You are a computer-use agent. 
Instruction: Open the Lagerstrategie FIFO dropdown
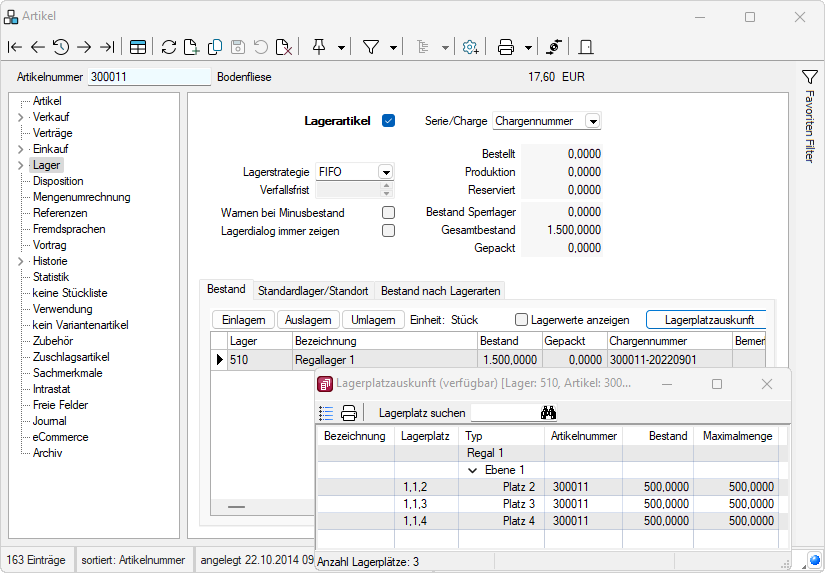(x=385, y=172)
